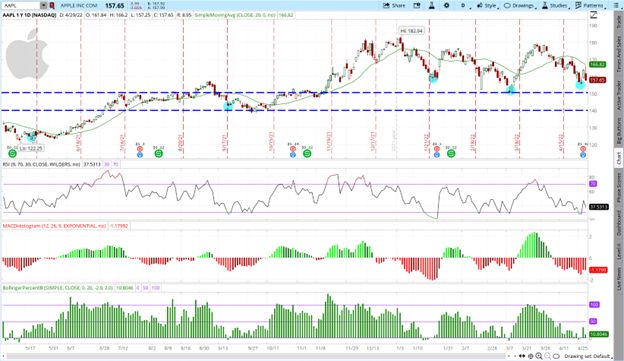Screen dimensions: 624x361
Task: Open the Big Buttons side tab
Action: (x=619, y=131)
